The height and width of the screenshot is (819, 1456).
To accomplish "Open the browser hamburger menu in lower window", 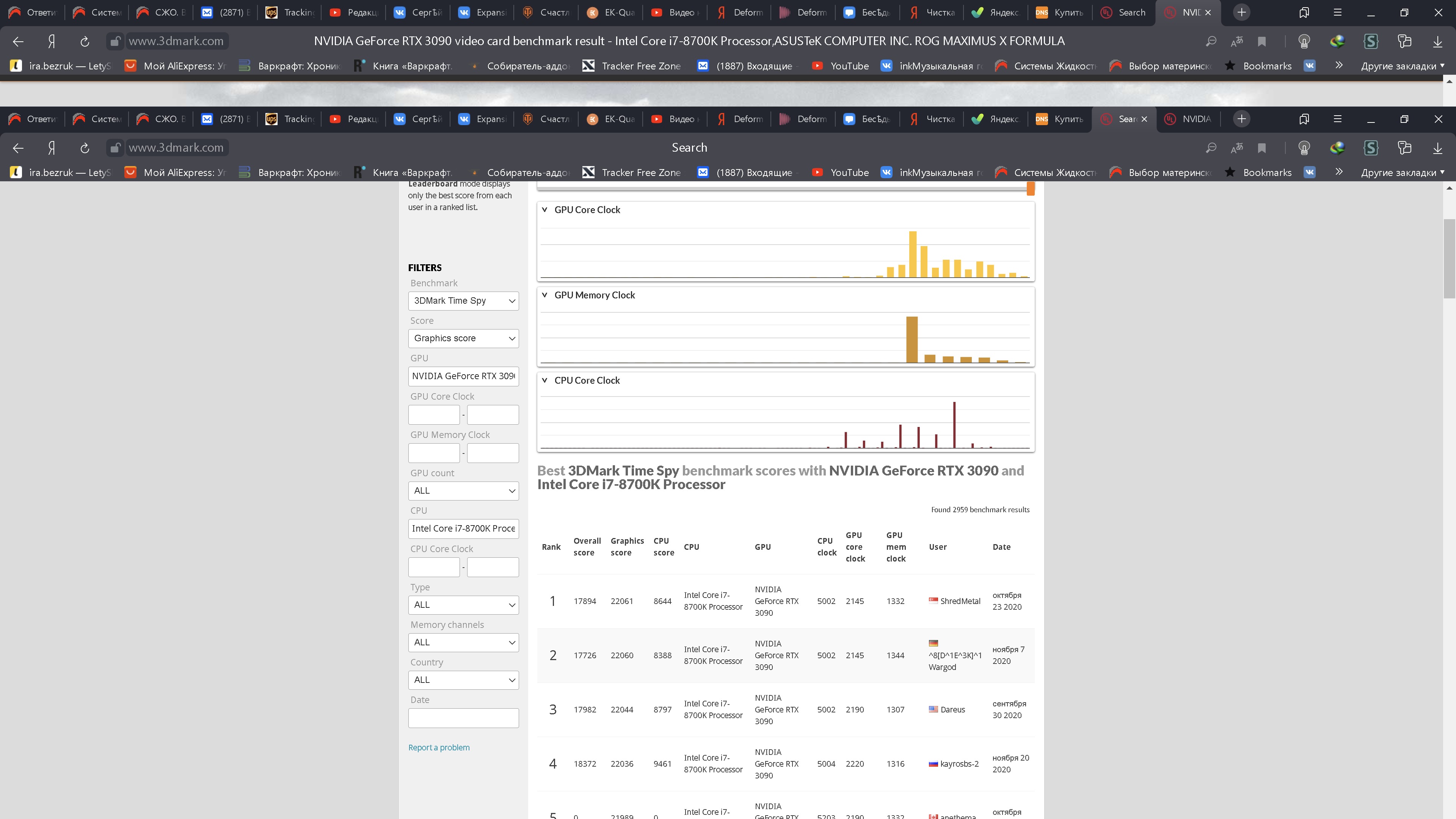I will pos(1337,119).
